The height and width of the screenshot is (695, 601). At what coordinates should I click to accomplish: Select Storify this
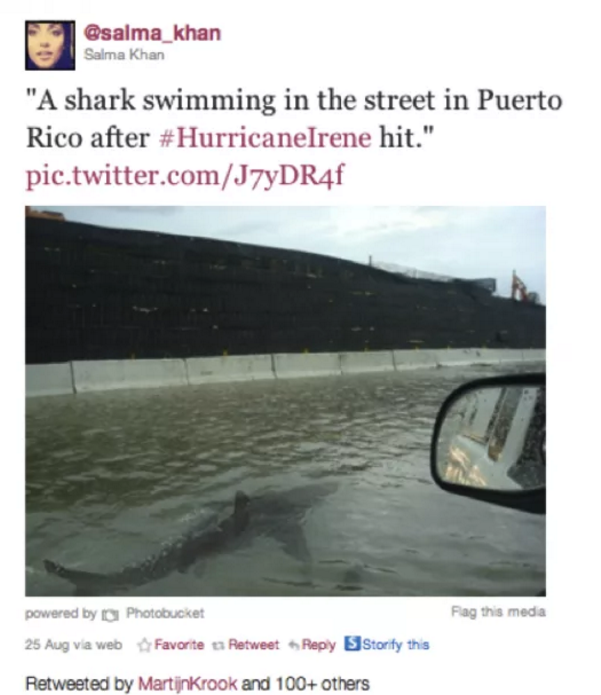pyautogui.click(x=396, y=644)
